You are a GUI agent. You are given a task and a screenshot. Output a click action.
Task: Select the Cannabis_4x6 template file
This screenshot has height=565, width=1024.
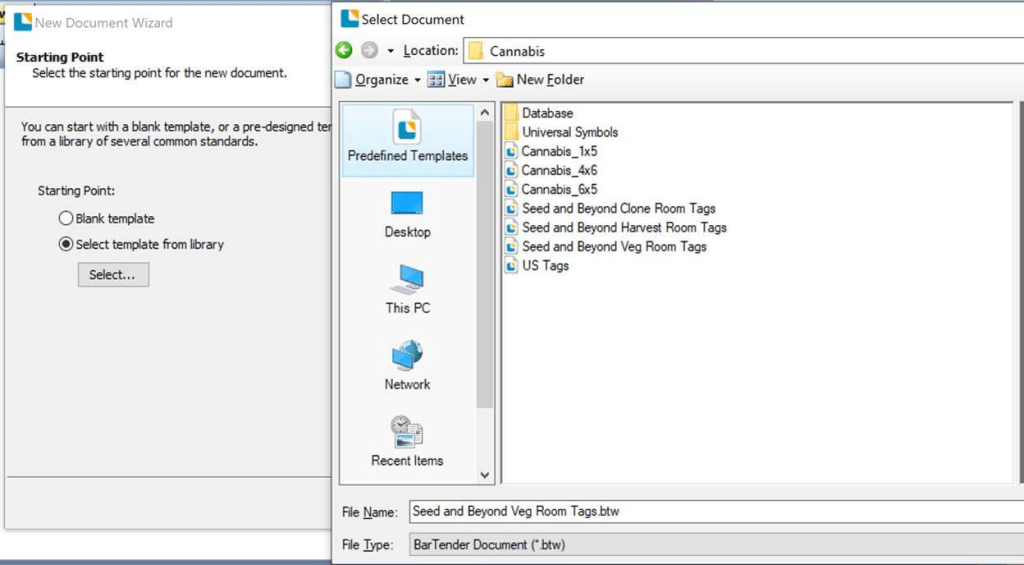click(552, 170)
